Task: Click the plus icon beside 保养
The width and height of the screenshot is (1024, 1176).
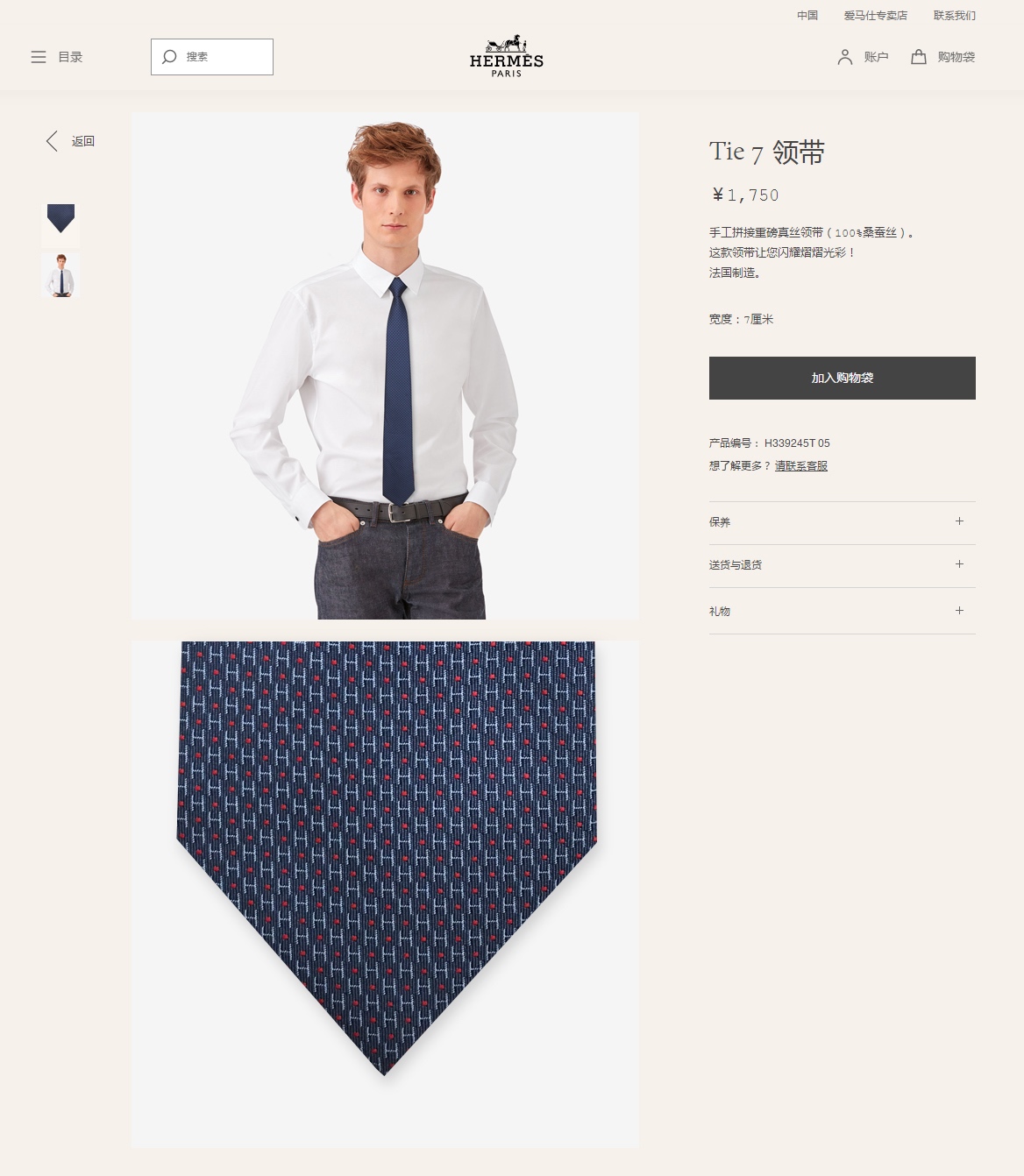Action: pos(959,521)
